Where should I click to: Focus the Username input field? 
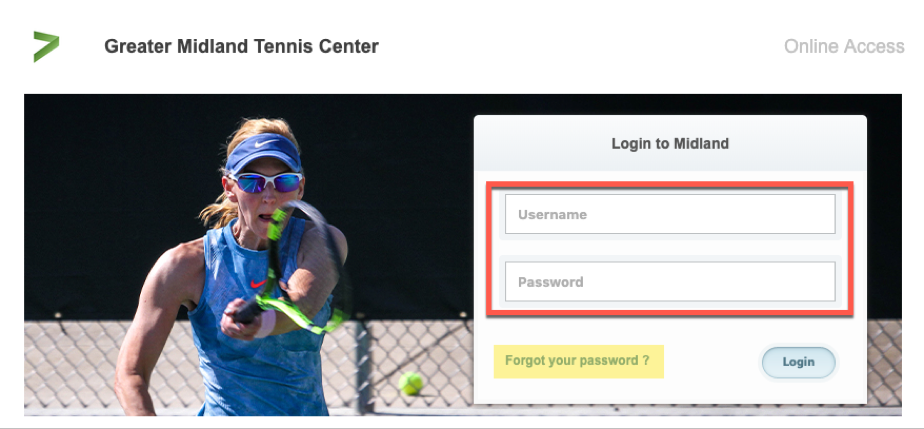point(670,214)
